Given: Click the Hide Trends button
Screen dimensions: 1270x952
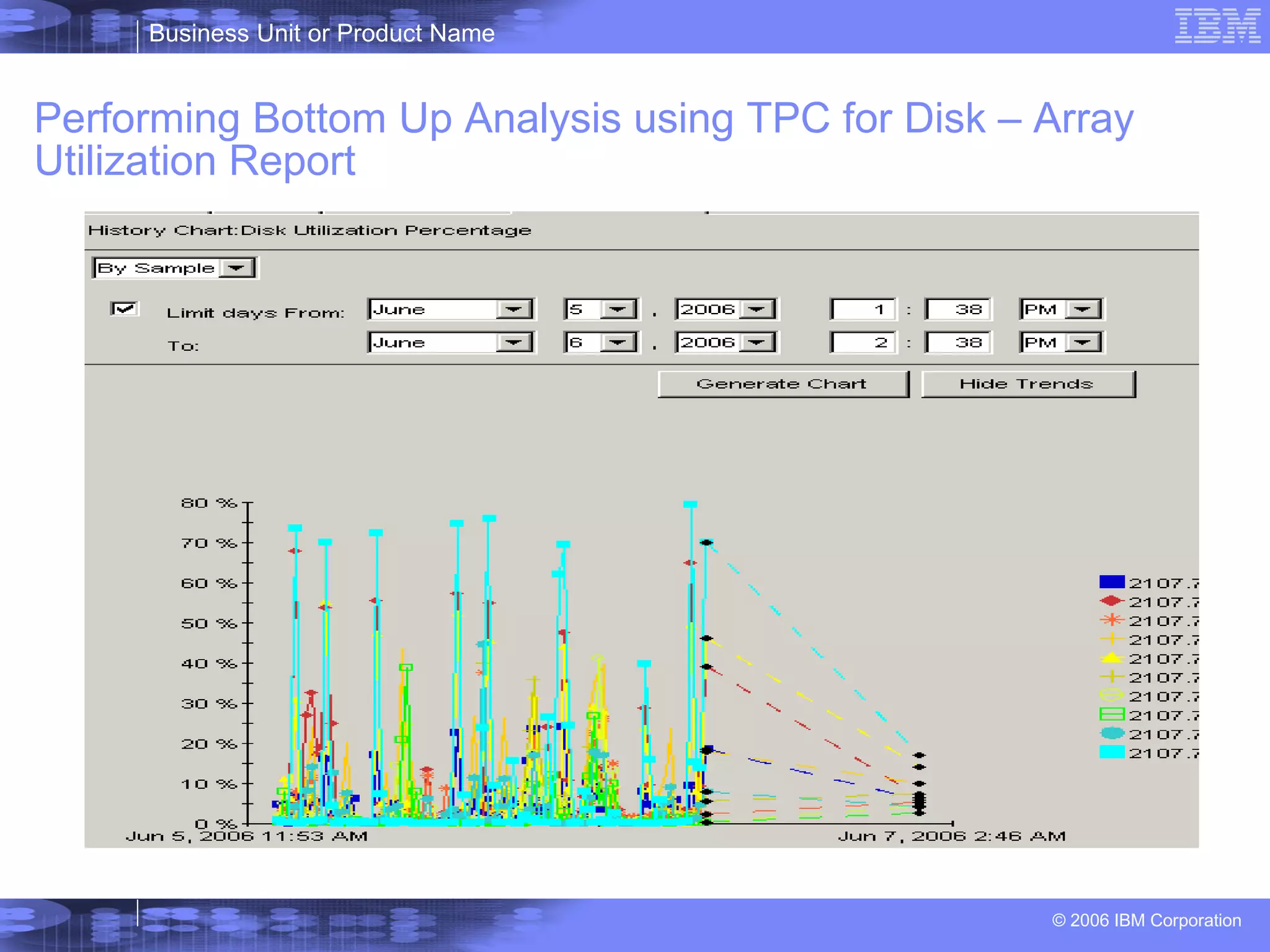Looking at the screenshot, I should [1028, 384].
